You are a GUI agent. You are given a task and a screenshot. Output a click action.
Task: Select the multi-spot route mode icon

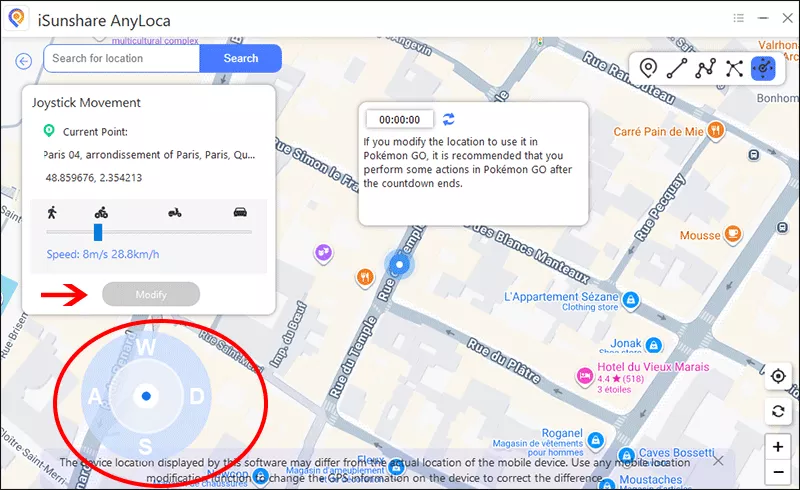[706, 68]
